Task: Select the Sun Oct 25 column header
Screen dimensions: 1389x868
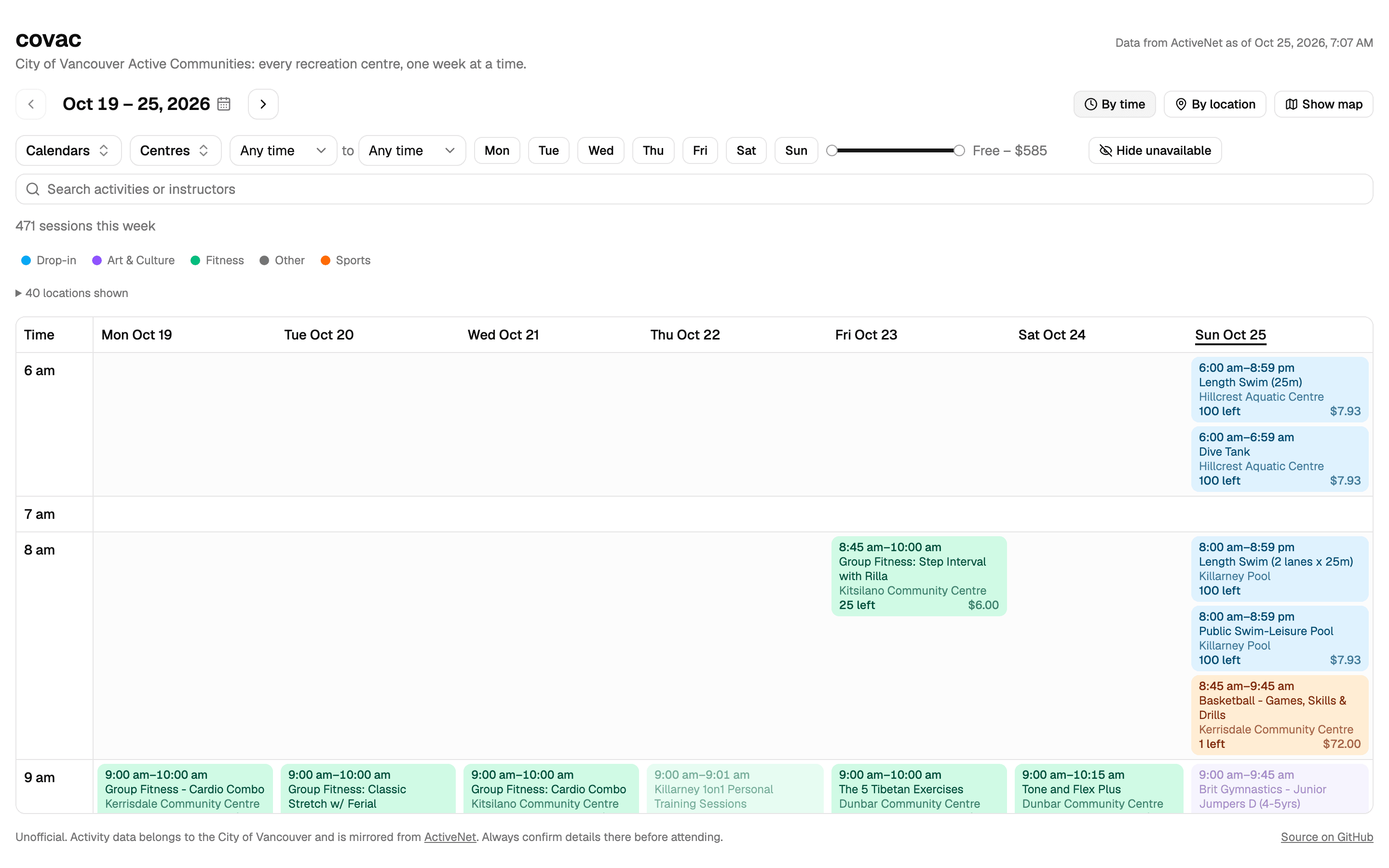Action: 1230,335
